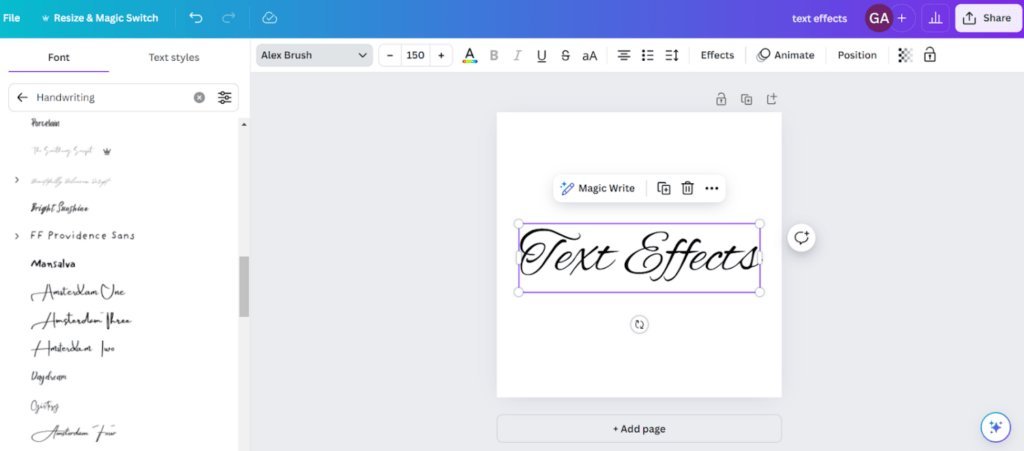Expand the FF Providence Sans font group
Image resolution: width=1024 pixels, height=451 pixels.
coord(17,236)
